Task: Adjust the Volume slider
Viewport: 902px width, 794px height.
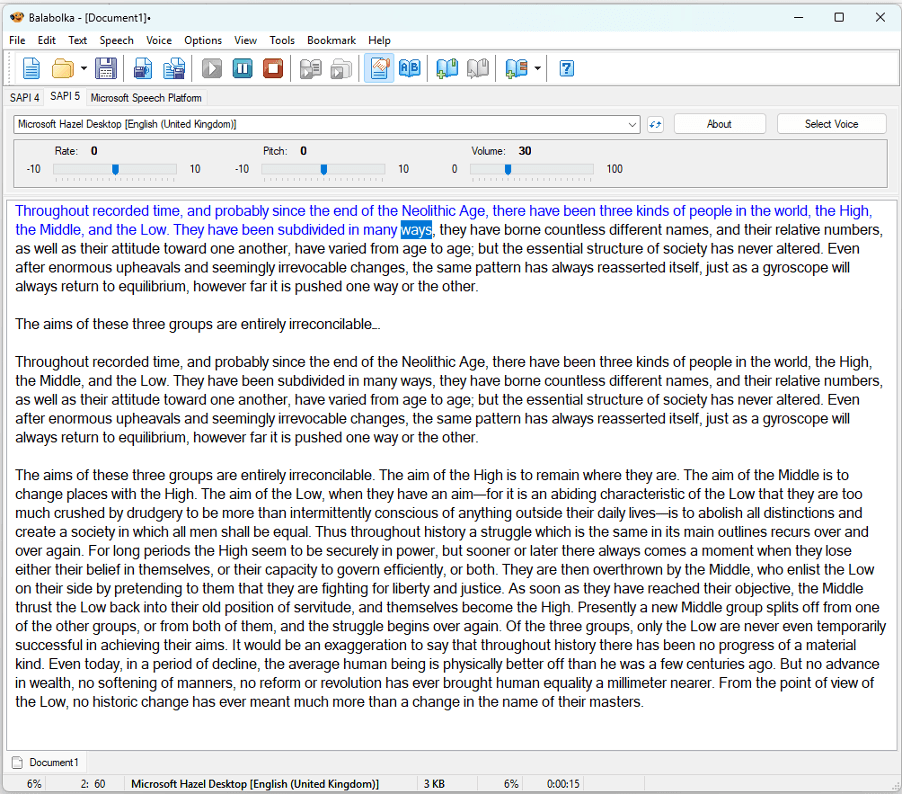Action: coord(509,169)
